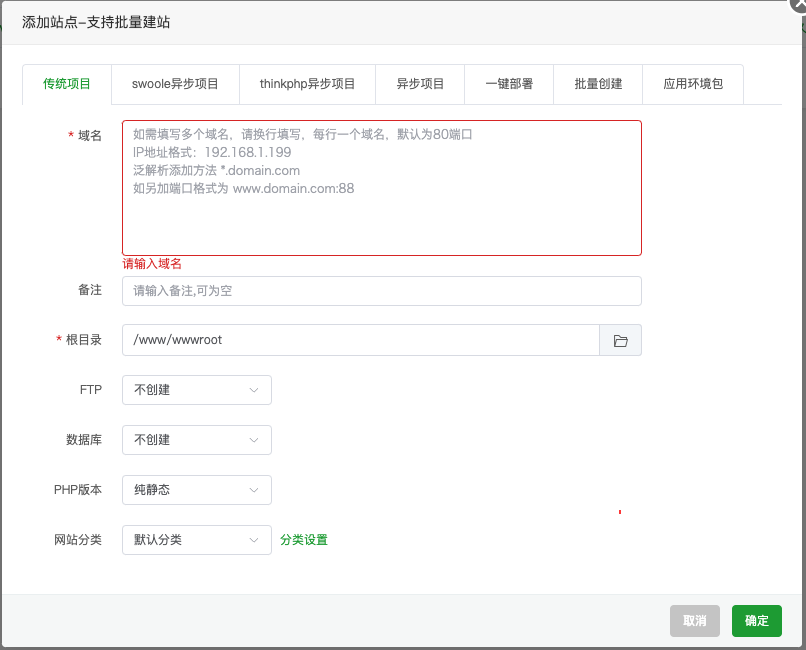Viewport: 806px width, 650px height.
Task: Click the 分类设置 link
Action: [304, 540]
